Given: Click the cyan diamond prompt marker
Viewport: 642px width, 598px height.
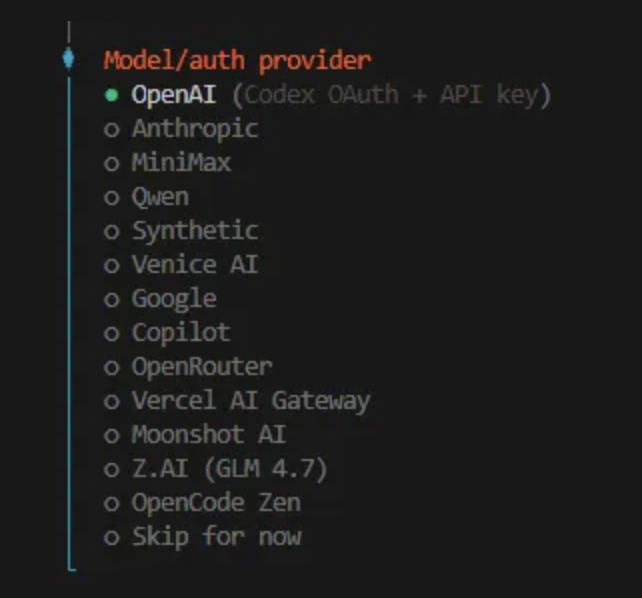Looking at the screenshot, I should click(68, 59).
